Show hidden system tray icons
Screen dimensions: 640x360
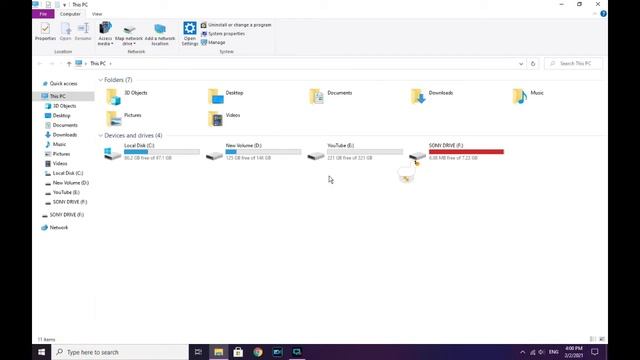[x=522, y=352]
